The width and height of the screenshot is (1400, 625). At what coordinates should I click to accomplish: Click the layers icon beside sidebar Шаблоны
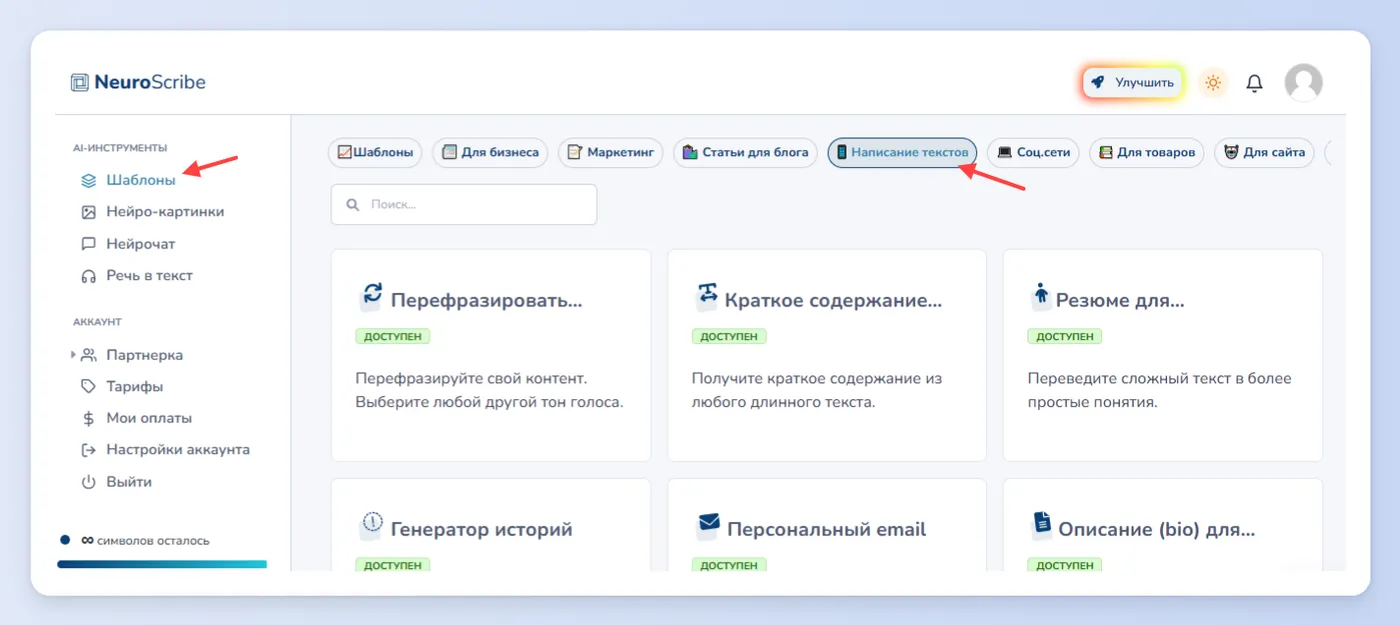(x=88, y=181)
